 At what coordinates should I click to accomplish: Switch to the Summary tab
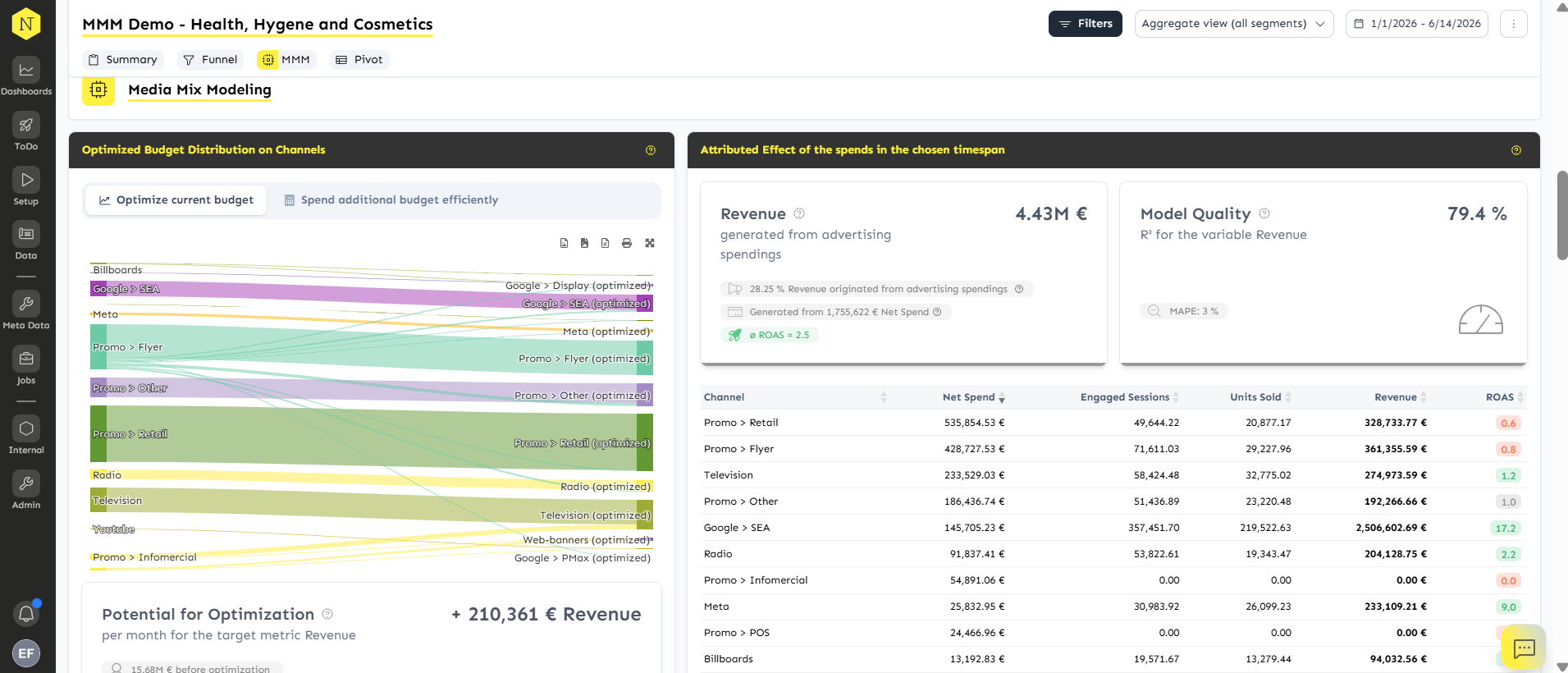click(123, 60)
